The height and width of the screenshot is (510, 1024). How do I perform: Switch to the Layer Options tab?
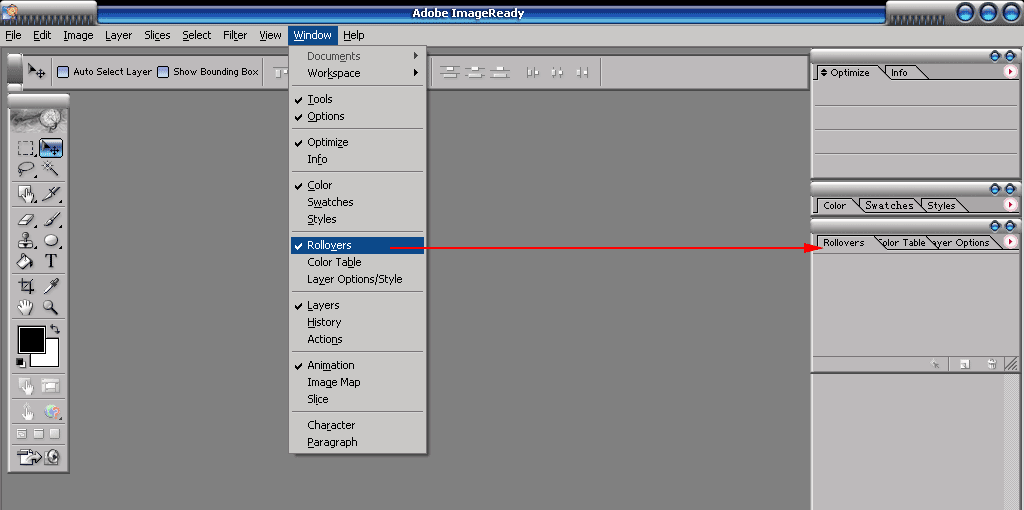point(962,242)
